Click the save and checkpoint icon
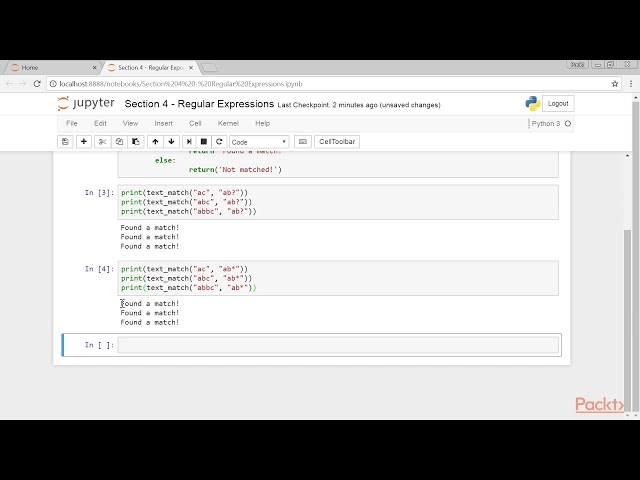This screenshot has height=480, width=640. [x=65, y=142]
